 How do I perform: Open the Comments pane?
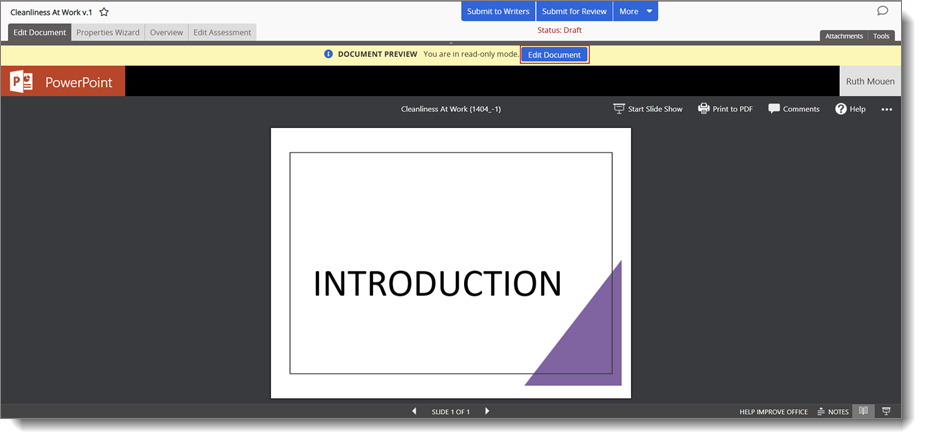(793, 109)
